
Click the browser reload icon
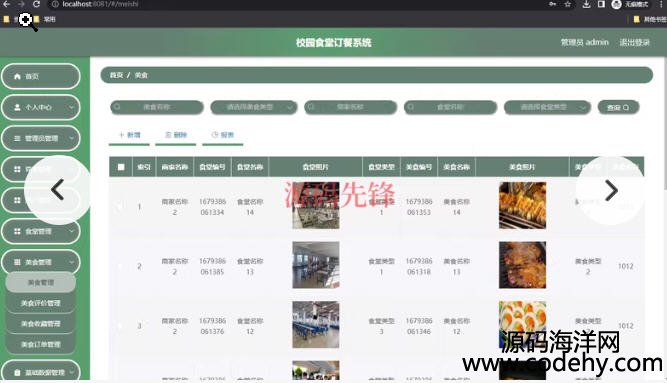tap(36, 4)
